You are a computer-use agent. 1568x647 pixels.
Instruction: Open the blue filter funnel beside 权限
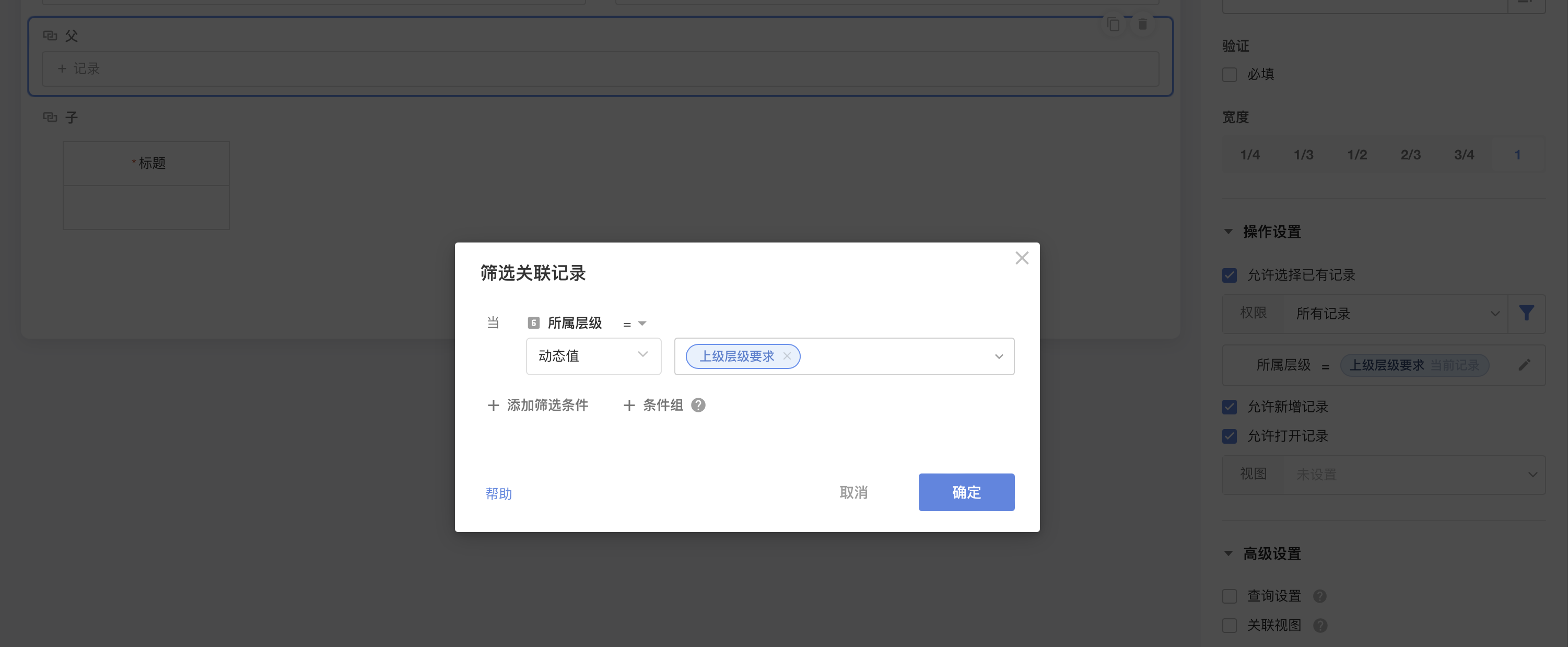(x=1527, y=313)
